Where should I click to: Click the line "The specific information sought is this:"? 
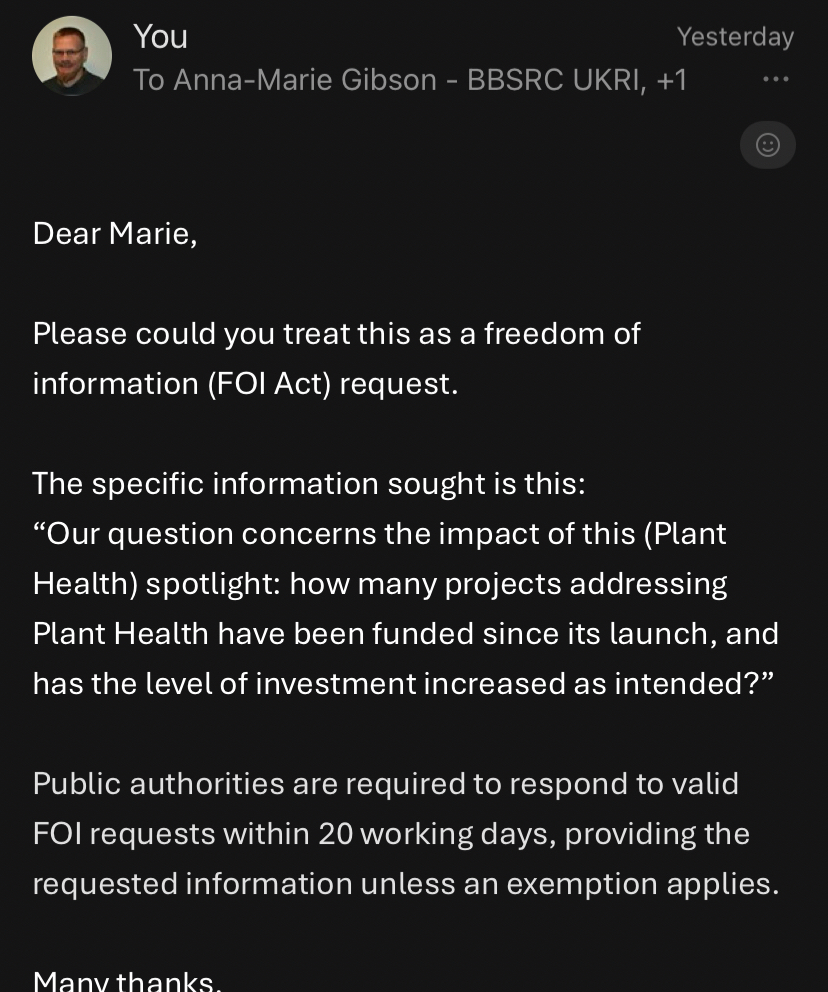point(308,483)
